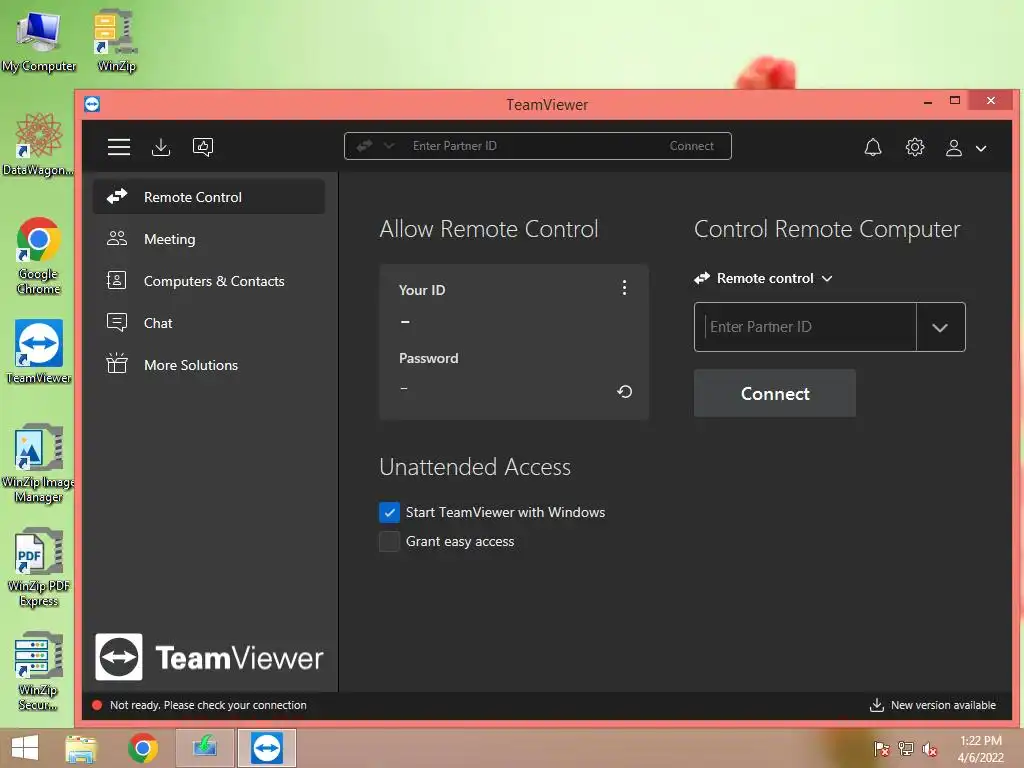Open DataWagon desktop shortcut

tap(38, 145)
